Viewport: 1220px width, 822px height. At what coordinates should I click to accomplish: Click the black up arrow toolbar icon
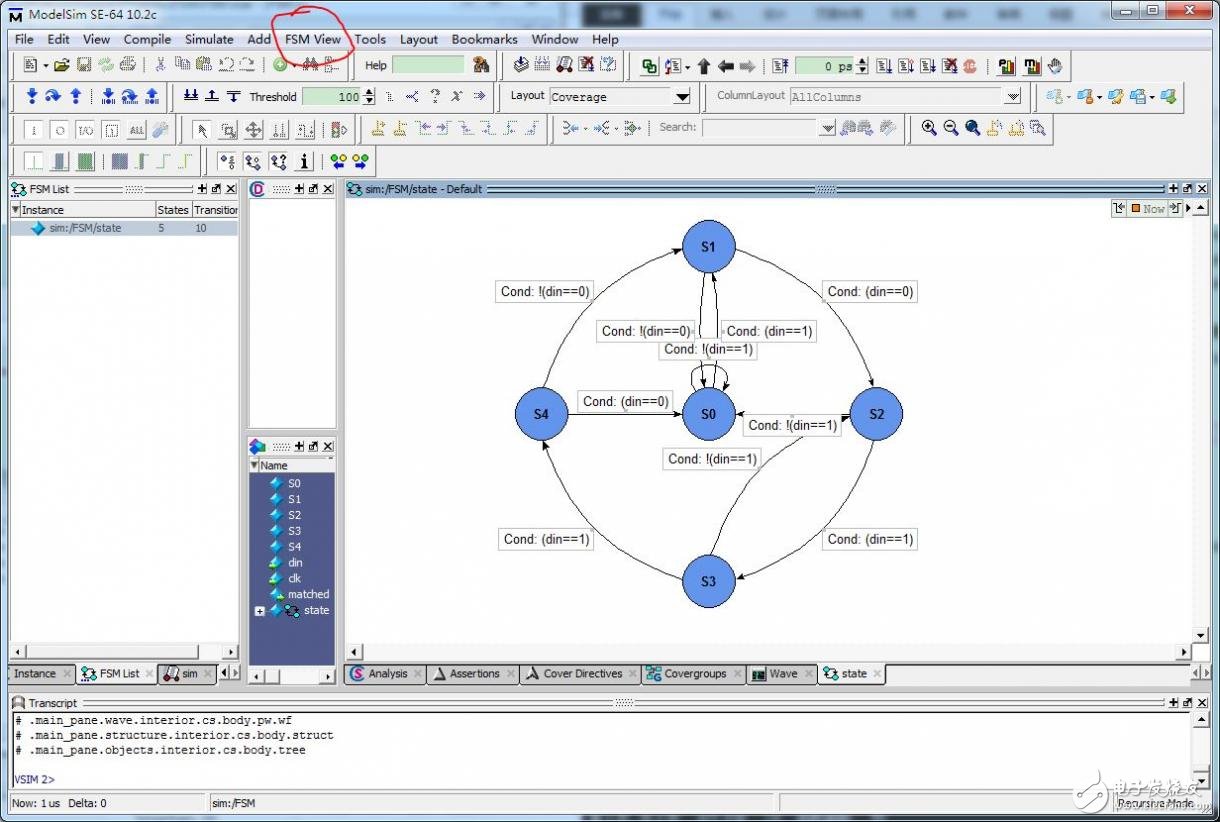(x=704, y=66)
